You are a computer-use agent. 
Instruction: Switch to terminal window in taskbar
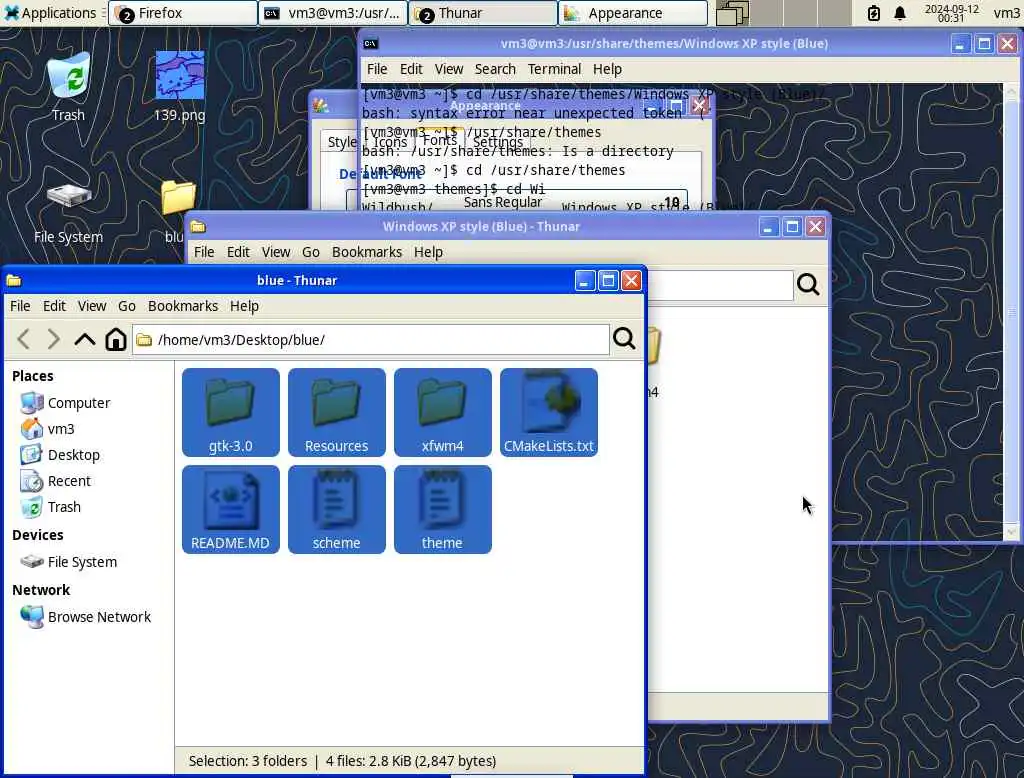[x=333, y=13]
